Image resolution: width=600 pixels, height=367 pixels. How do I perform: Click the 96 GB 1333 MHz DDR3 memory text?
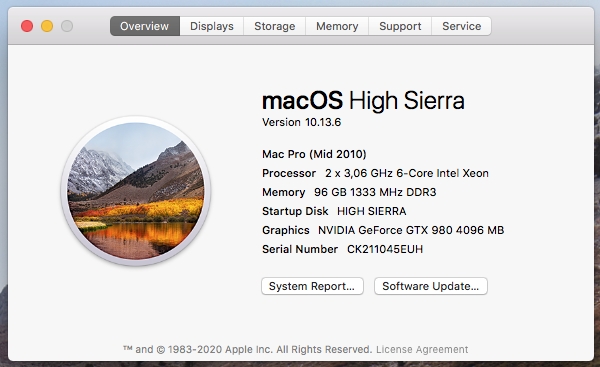click(375, 192)
